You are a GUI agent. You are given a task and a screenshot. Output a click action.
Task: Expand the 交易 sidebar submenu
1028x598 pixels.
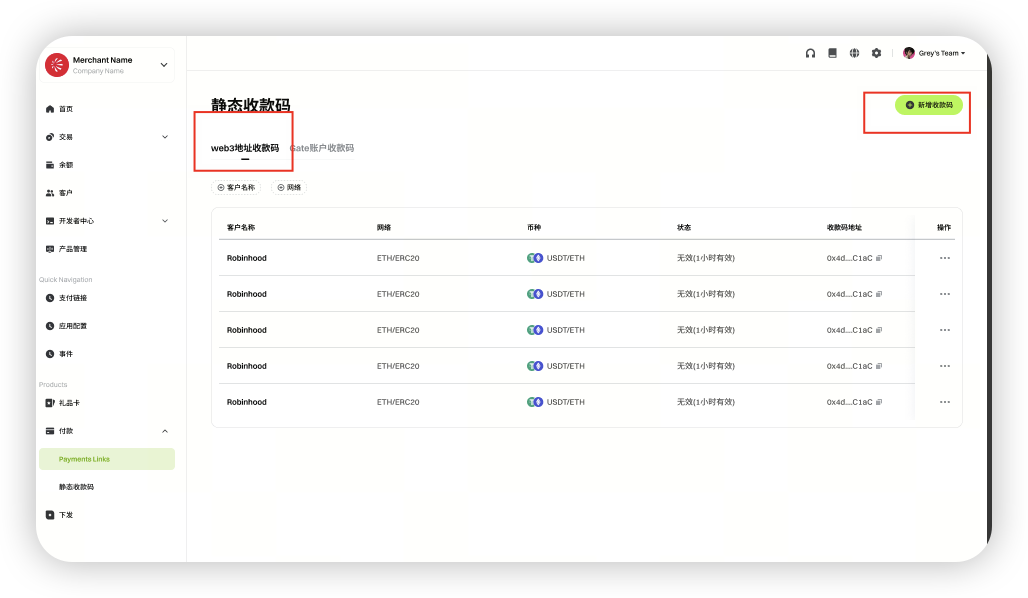click(165, 137)
